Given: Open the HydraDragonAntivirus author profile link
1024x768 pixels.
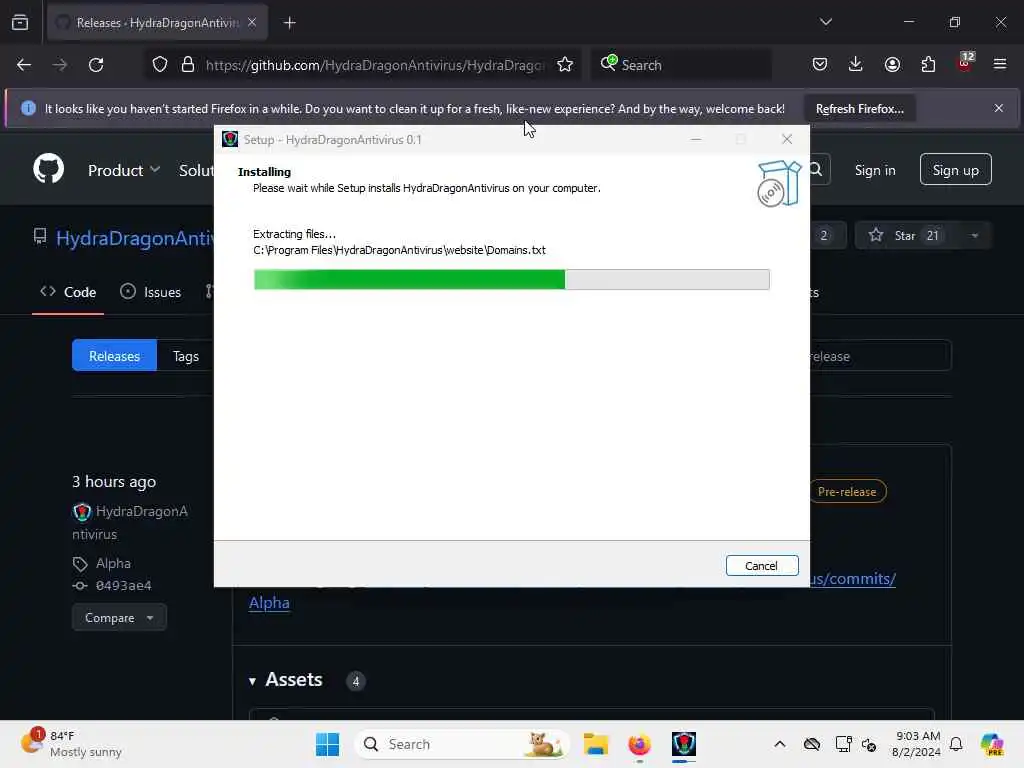Looking at the screenshot, I should click(x=131, y=522).
